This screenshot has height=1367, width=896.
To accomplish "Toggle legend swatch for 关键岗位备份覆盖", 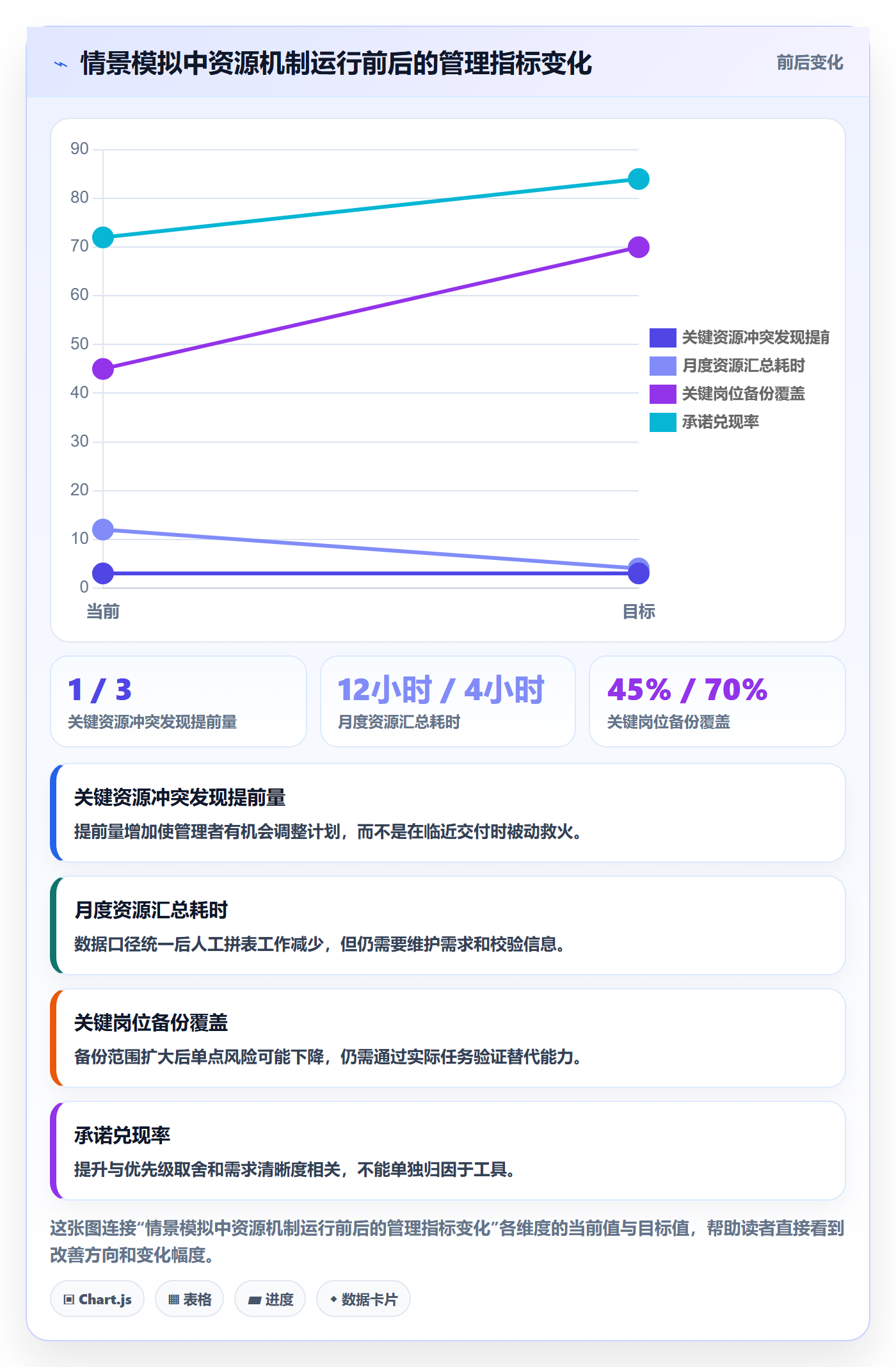I will 662,394.
